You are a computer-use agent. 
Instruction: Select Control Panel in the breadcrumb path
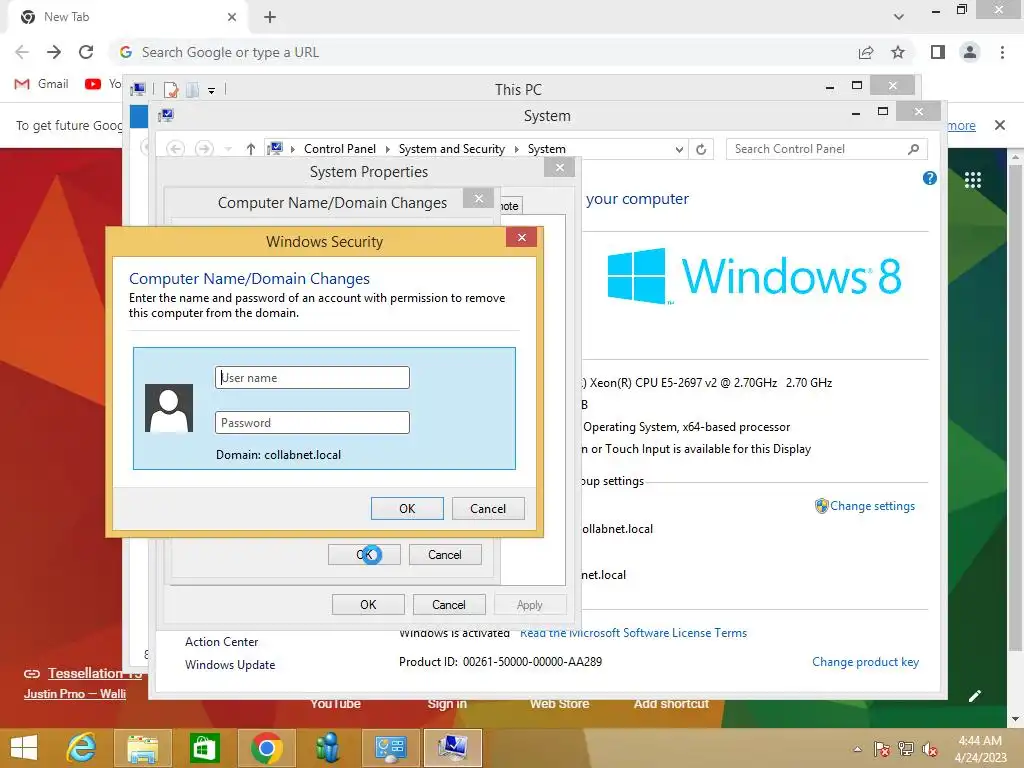[340, 149]
